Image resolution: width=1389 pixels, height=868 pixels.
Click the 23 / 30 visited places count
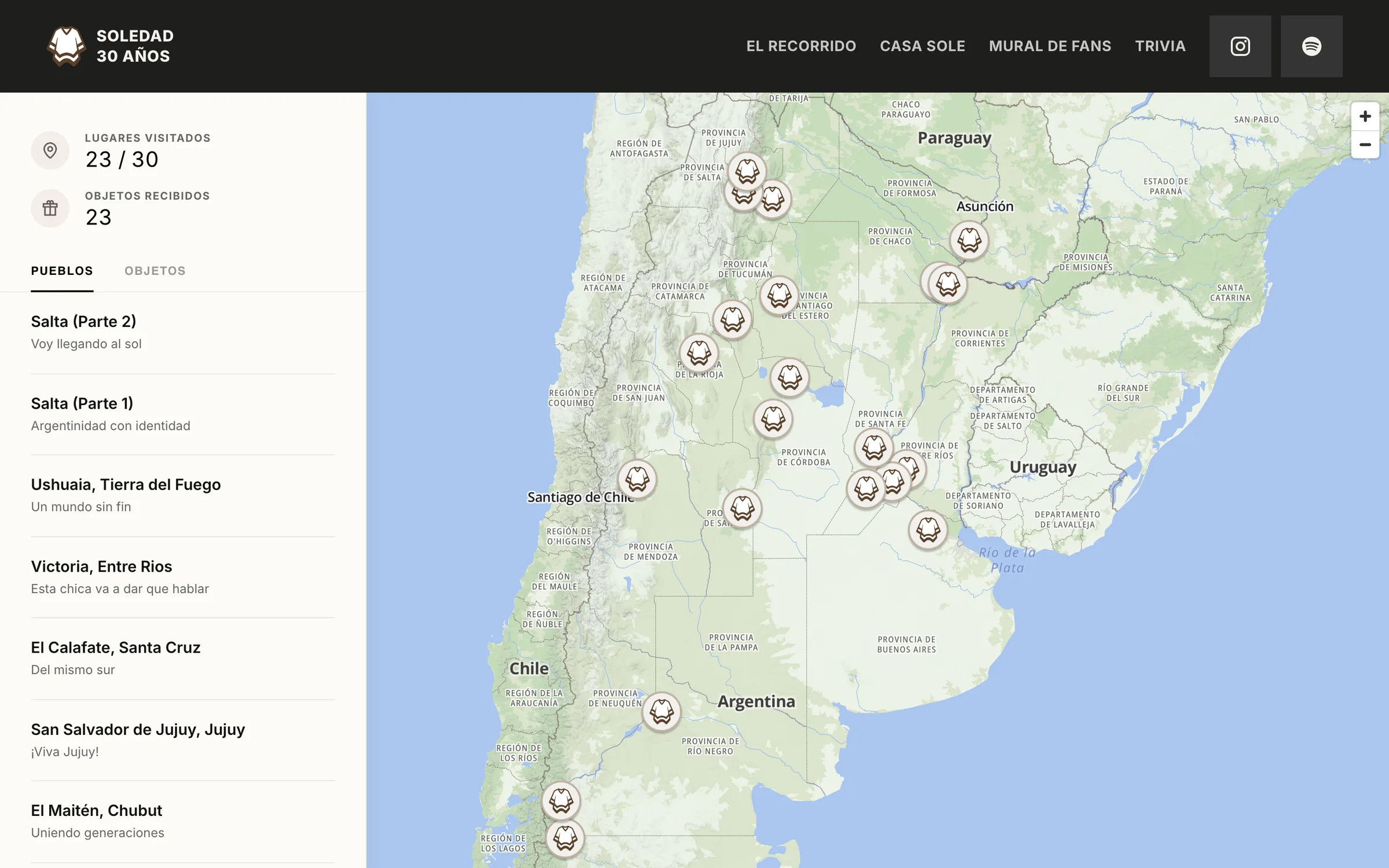point(122,160)
